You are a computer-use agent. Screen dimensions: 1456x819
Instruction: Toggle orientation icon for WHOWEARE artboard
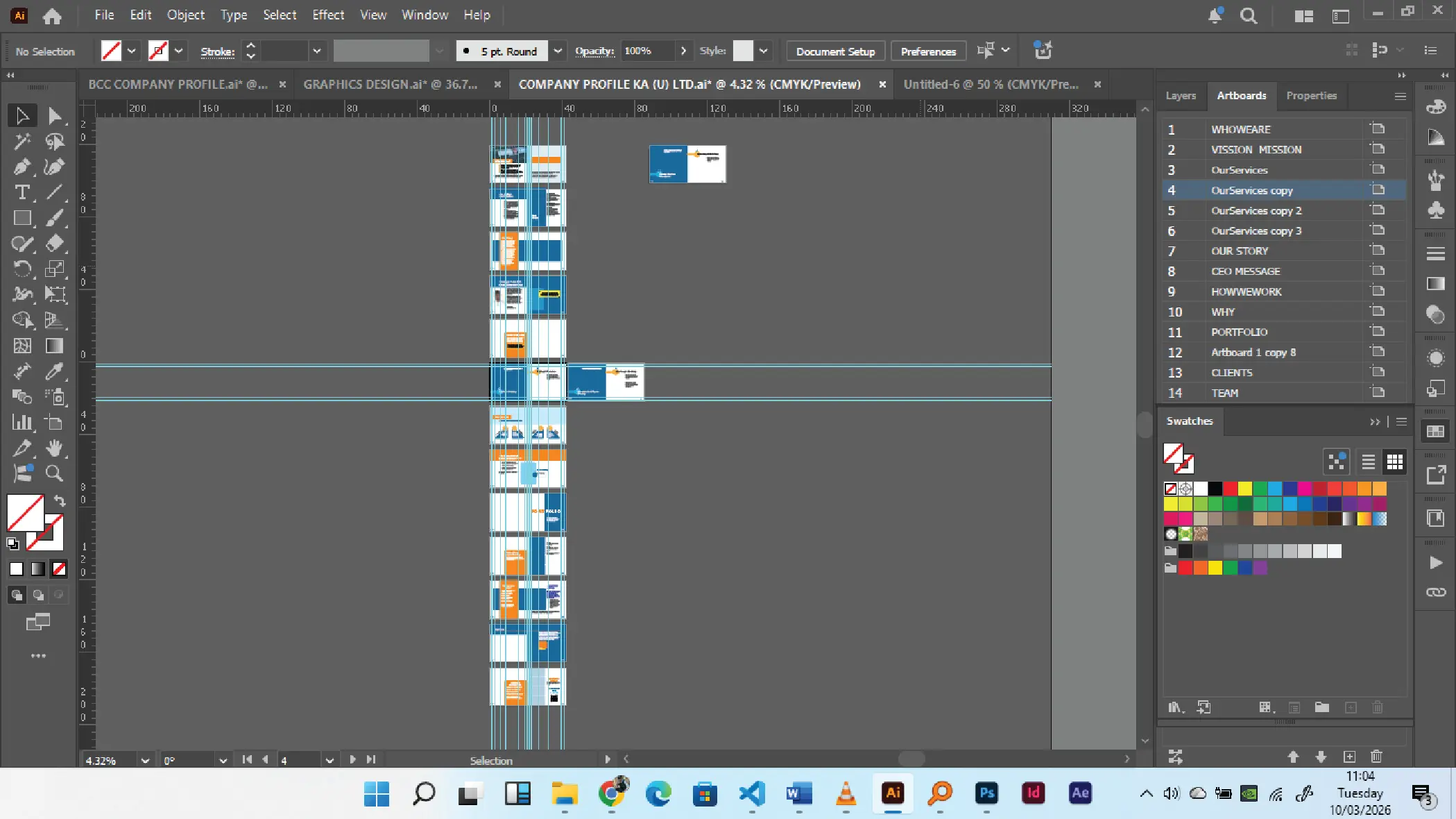point(1378,129)
